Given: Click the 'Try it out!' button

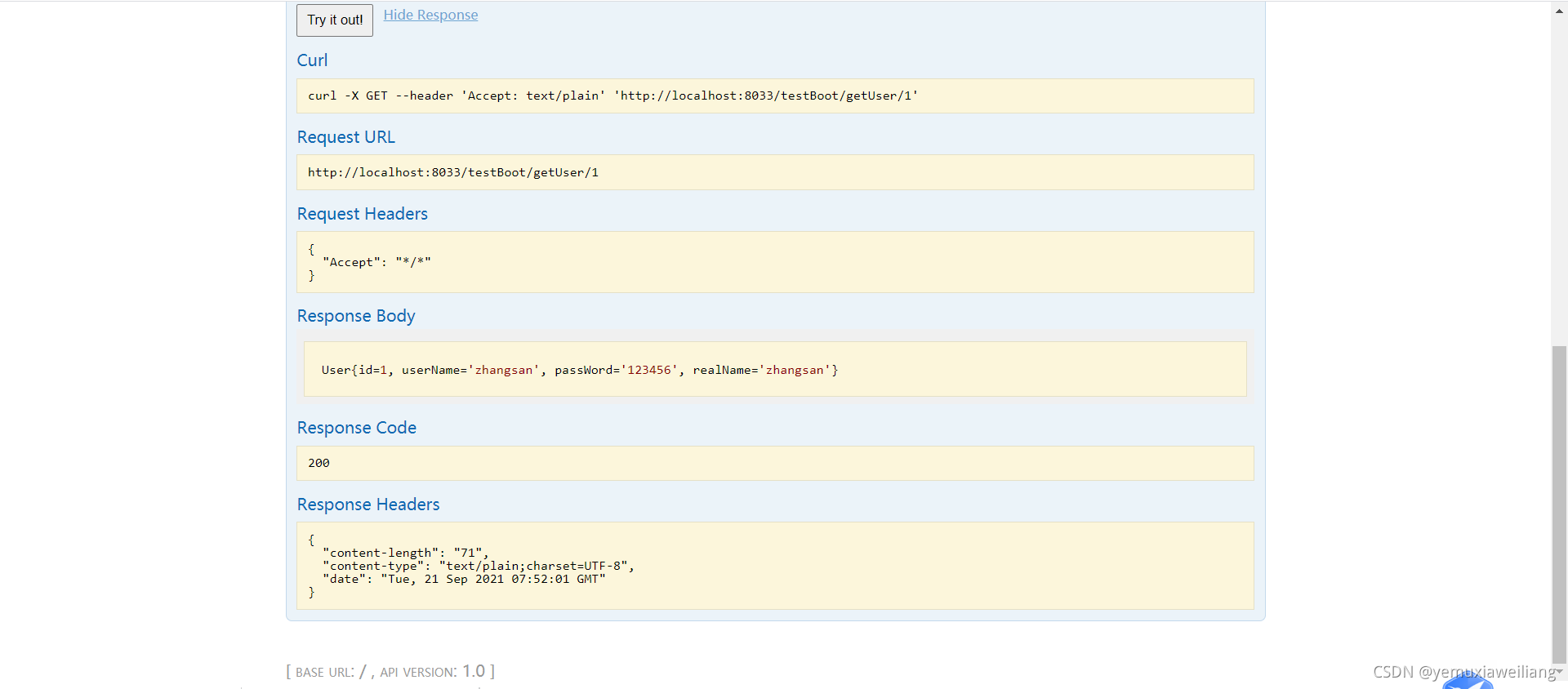Looking at the screenshot, I should [x=335, y=20].
